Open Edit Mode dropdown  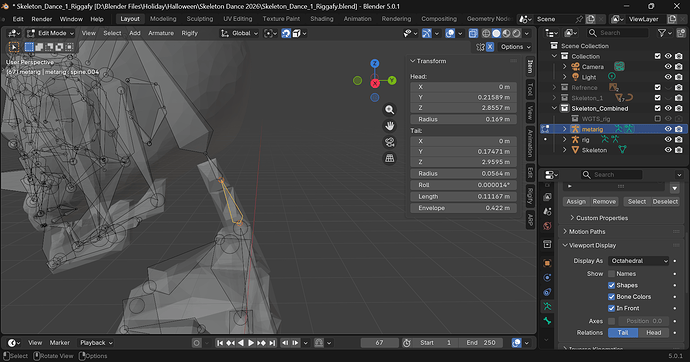[51, 33]
